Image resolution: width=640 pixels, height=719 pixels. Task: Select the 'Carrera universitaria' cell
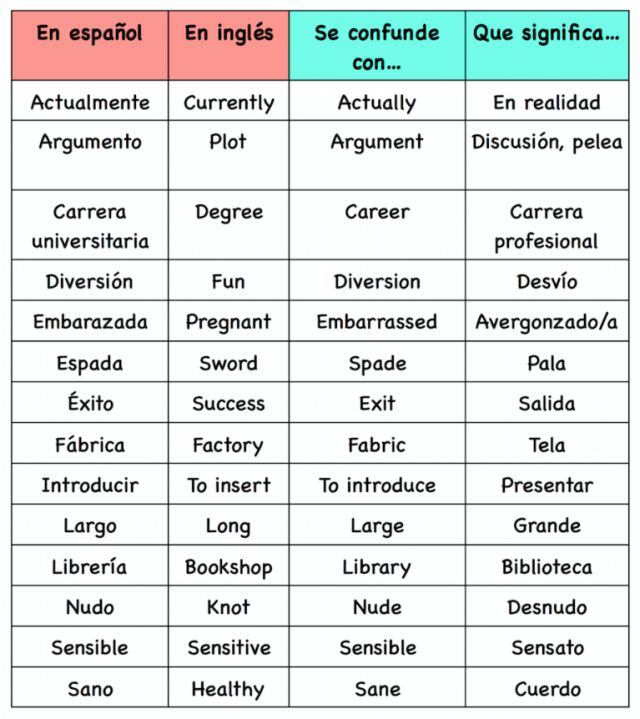(x=90, y=226)
